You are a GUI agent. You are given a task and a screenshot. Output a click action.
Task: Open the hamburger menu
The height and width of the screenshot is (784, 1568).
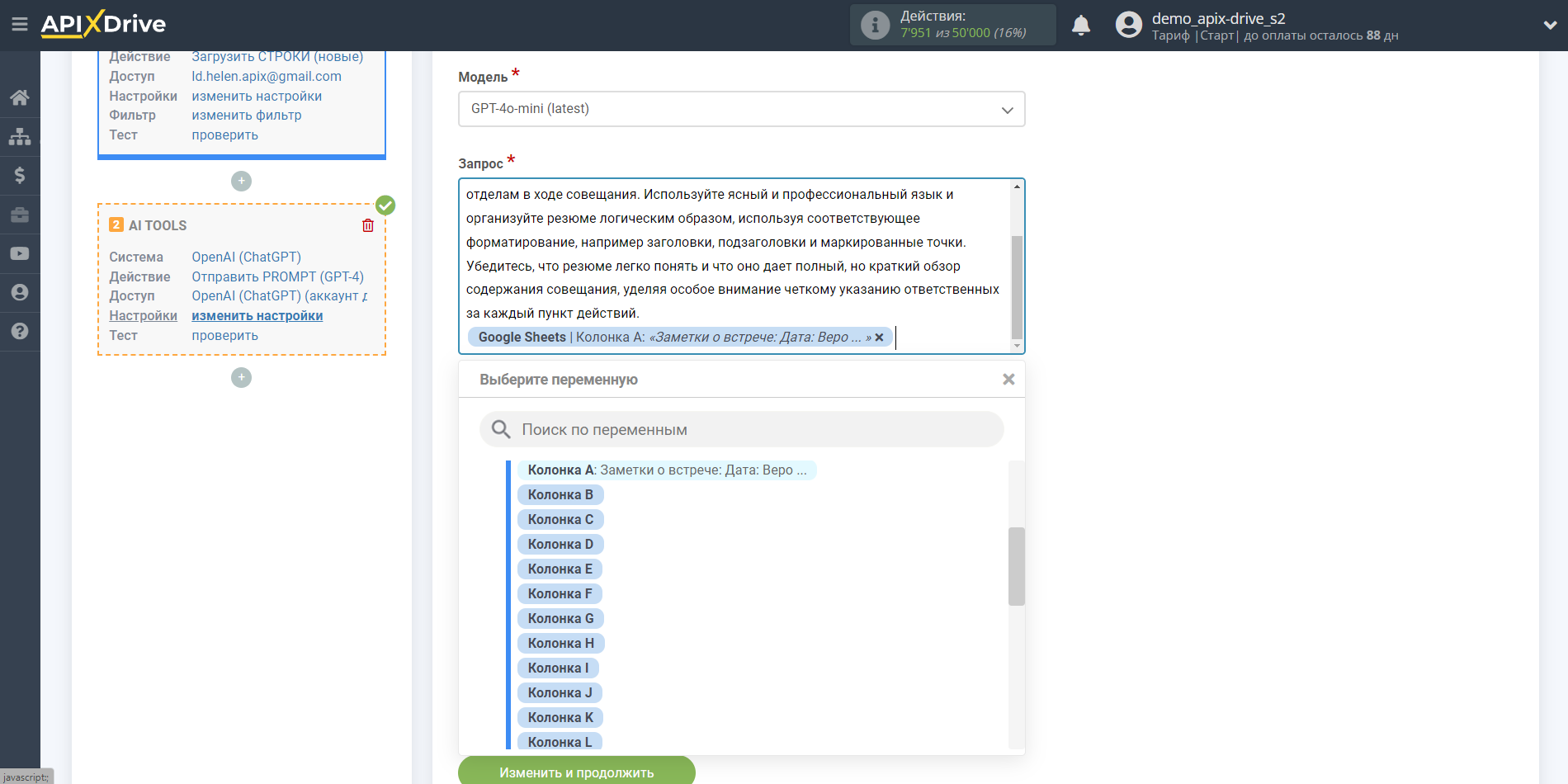[x=20, y=25]
